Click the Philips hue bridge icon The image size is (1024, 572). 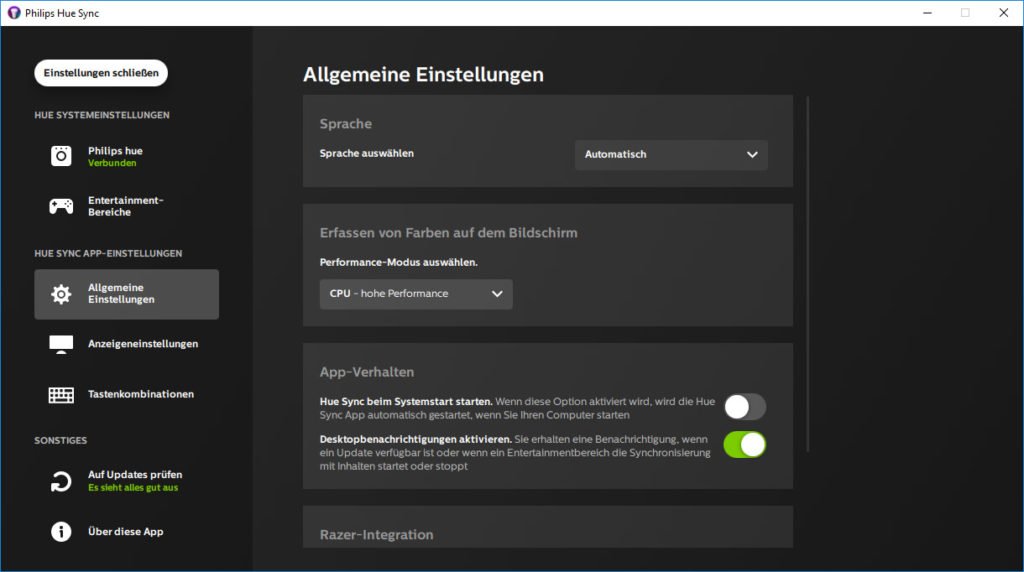click(61, 156)
